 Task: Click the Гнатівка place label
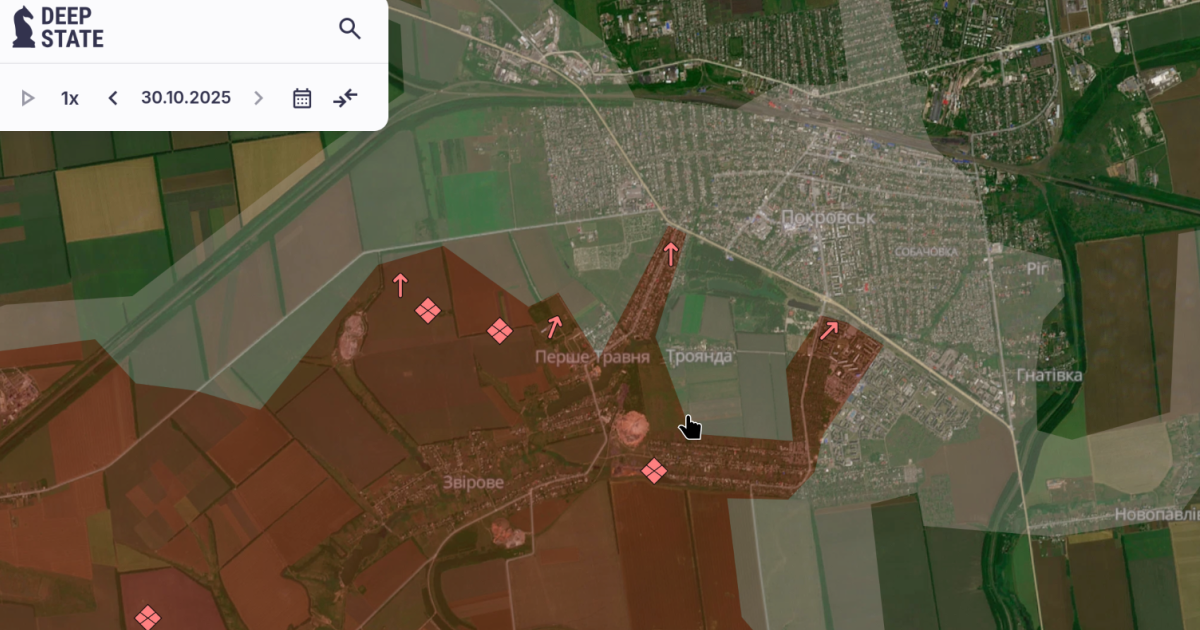1049,375
